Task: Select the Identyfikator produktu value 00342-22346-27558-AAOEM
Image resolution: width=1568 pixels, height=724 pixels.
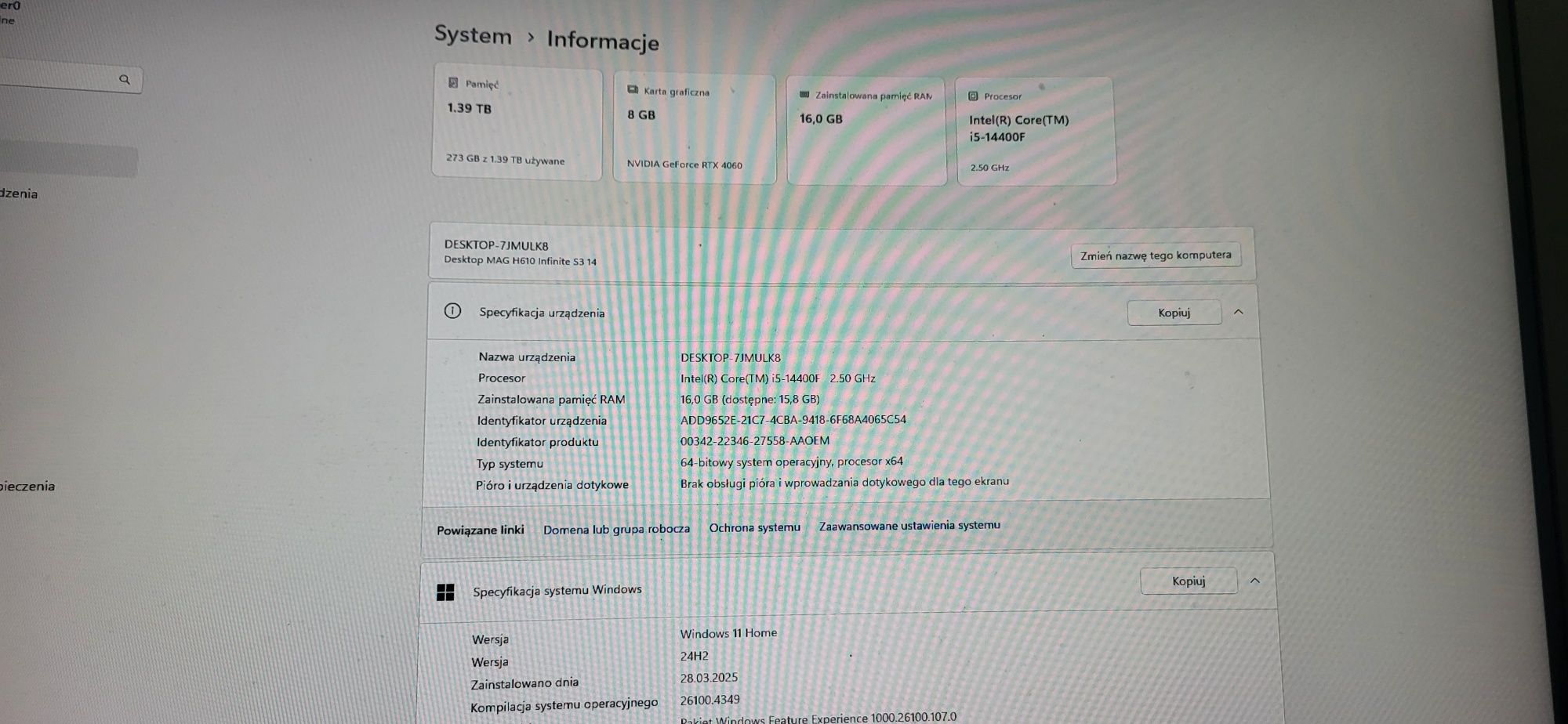Action: point(754,441)
